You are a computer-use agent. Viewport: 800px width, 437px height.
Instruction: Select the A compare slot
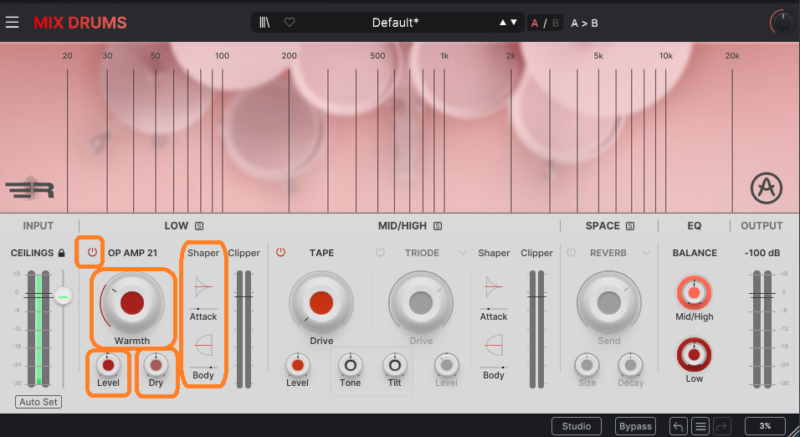coord(534,22)
